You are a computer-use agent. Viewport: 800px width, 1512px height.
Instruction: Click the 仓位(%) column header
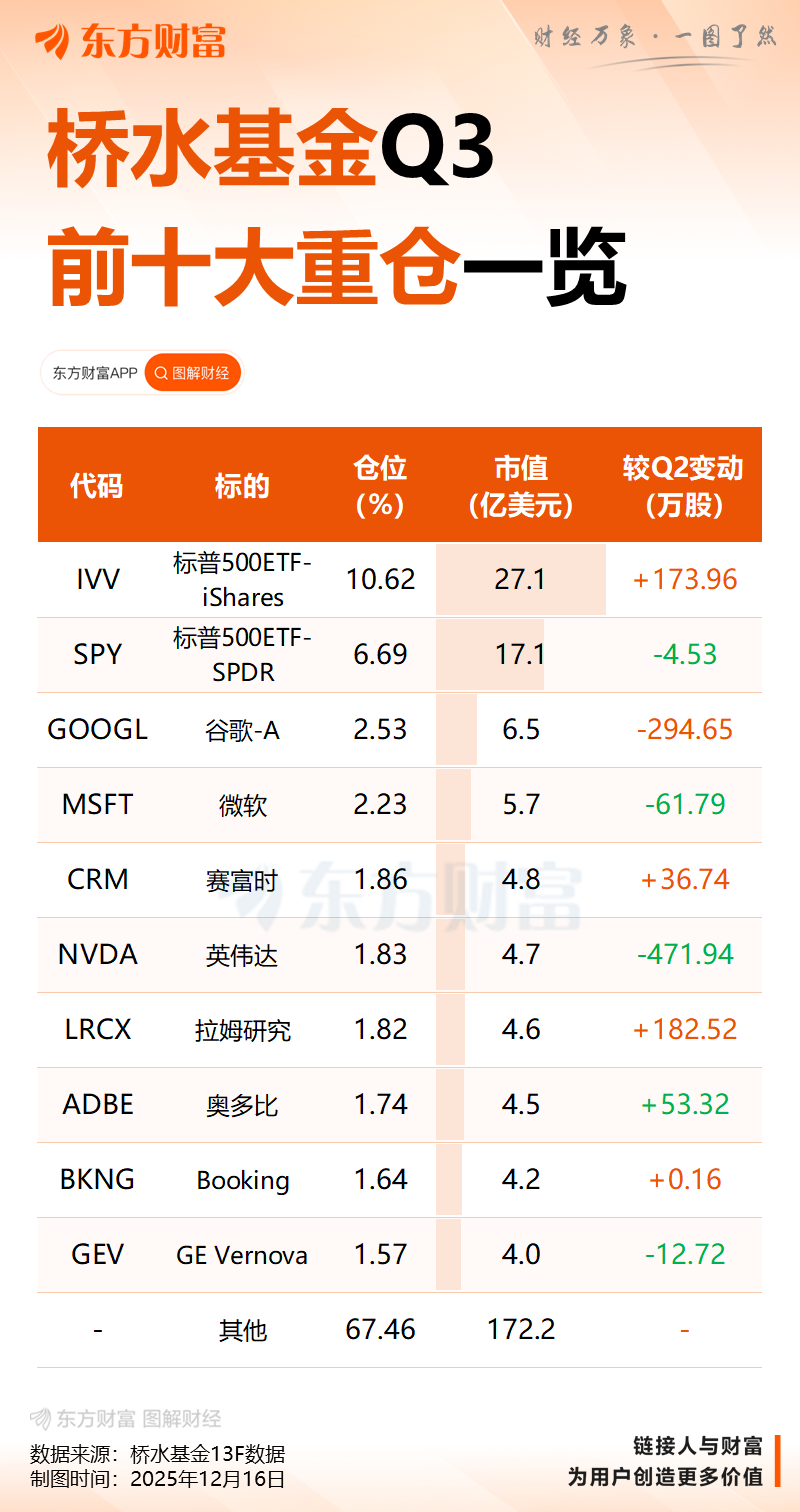pyautogui.click(x=380, y=486)
